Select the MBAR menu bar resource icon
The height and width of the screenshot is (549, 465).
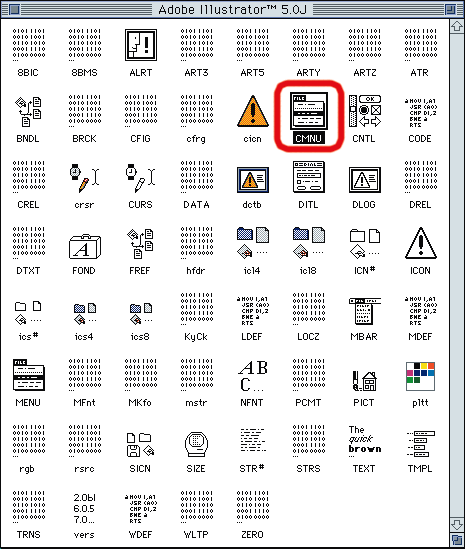pyautogui.click(x=365, y=311)
